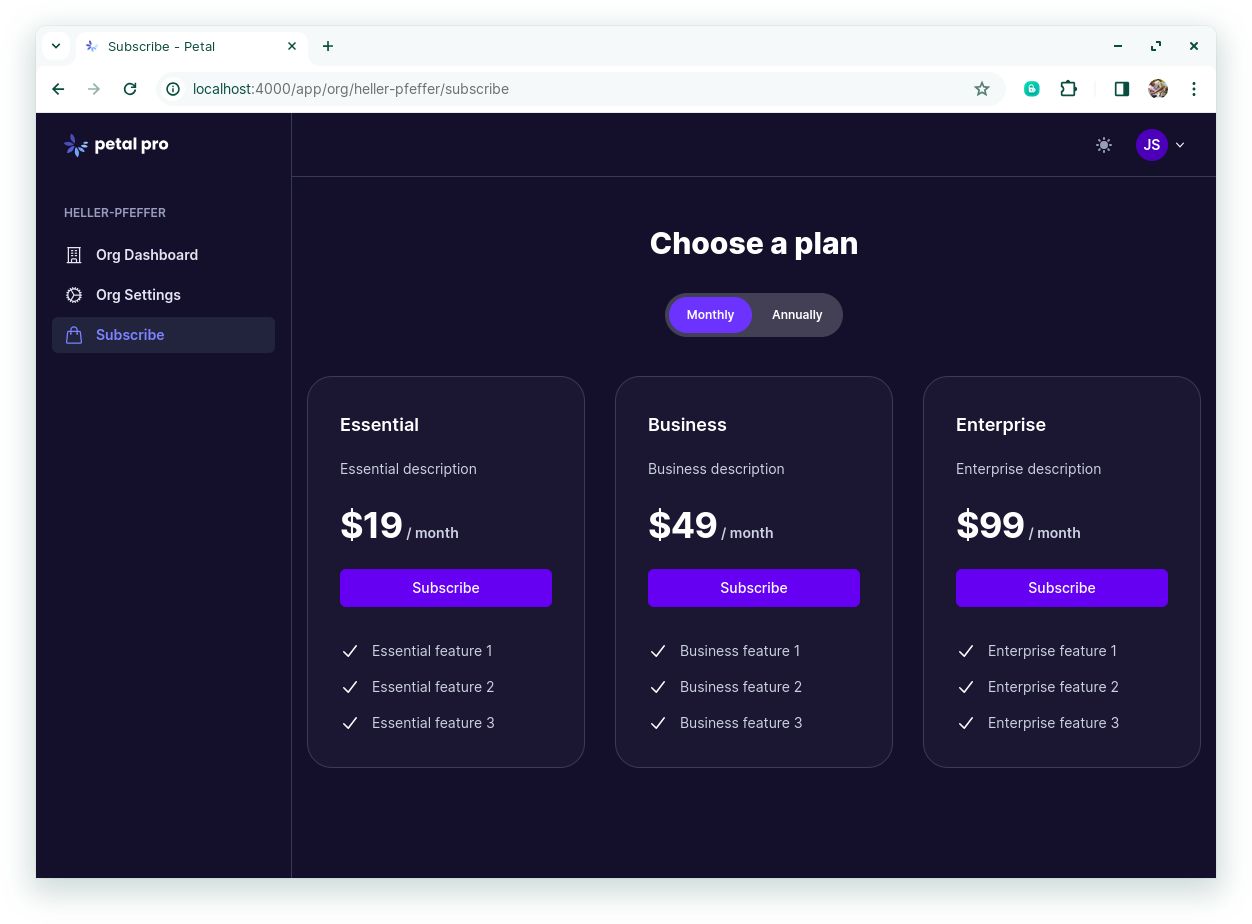The width and height of the screenshot is (1252, 924).
Task: Expand the chevron next to the JS avatar
Action: pyautogui.click(x=1180, y=145)
